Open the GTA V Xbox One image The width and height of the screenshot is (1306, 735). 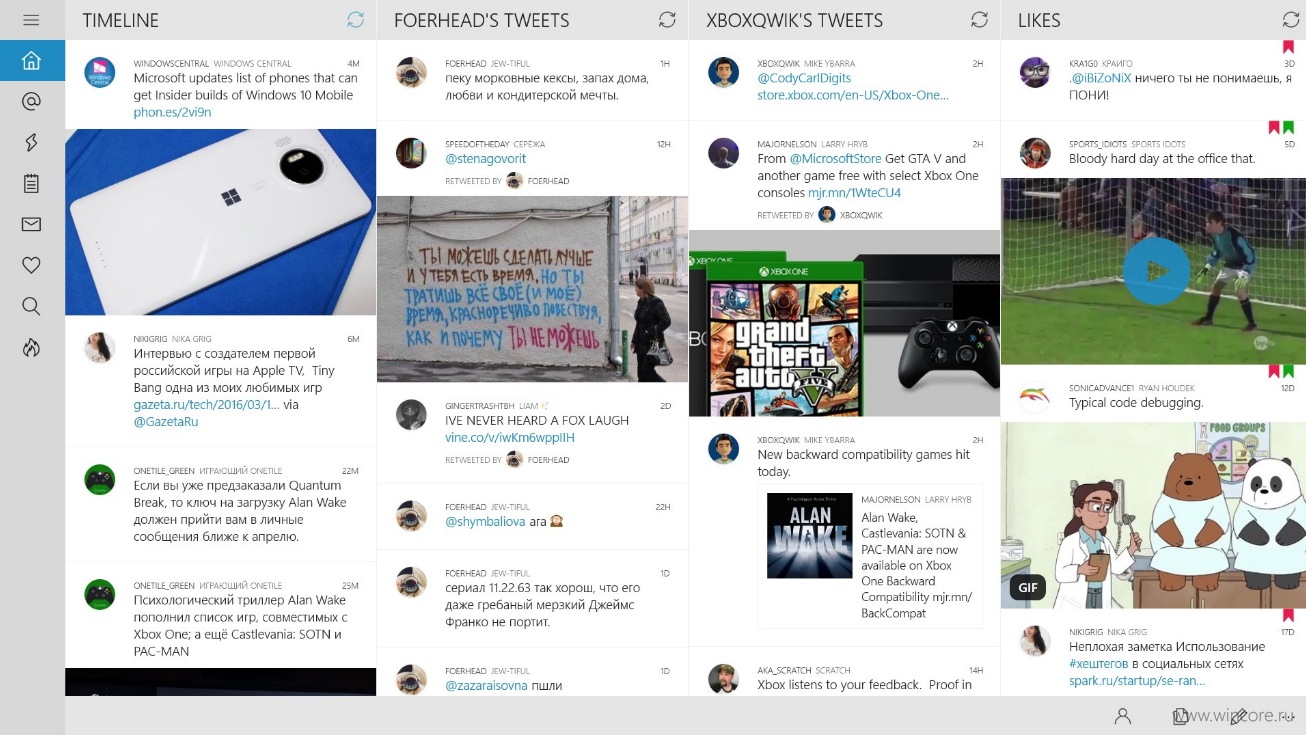tap(844, 323)
